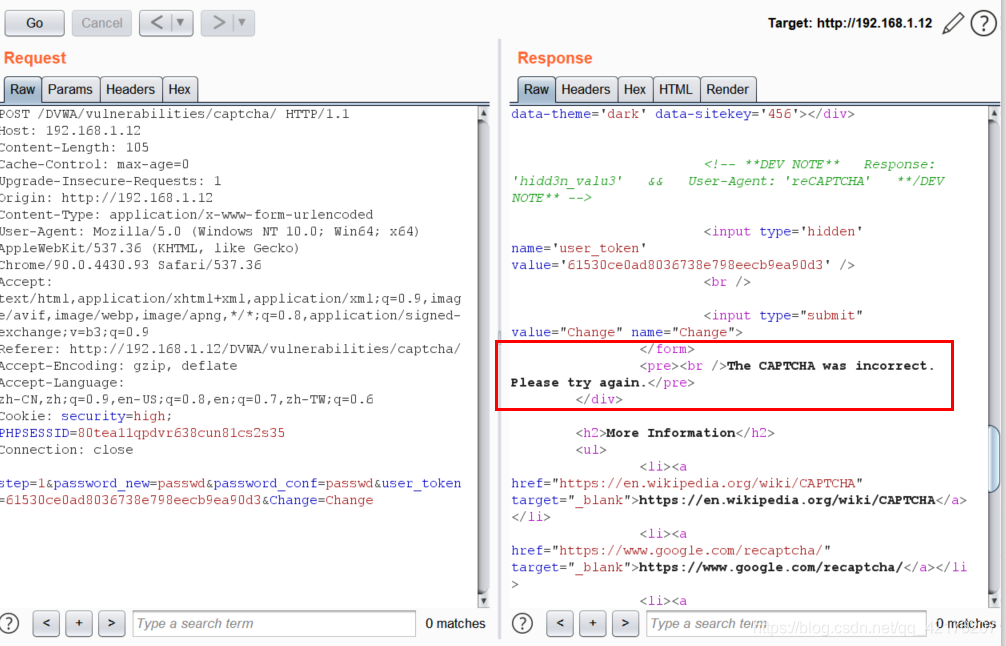The width and height of the screenshot is (1006, 646).
Task: Switch to the Response Hex tab
Action: coord(635,90)
